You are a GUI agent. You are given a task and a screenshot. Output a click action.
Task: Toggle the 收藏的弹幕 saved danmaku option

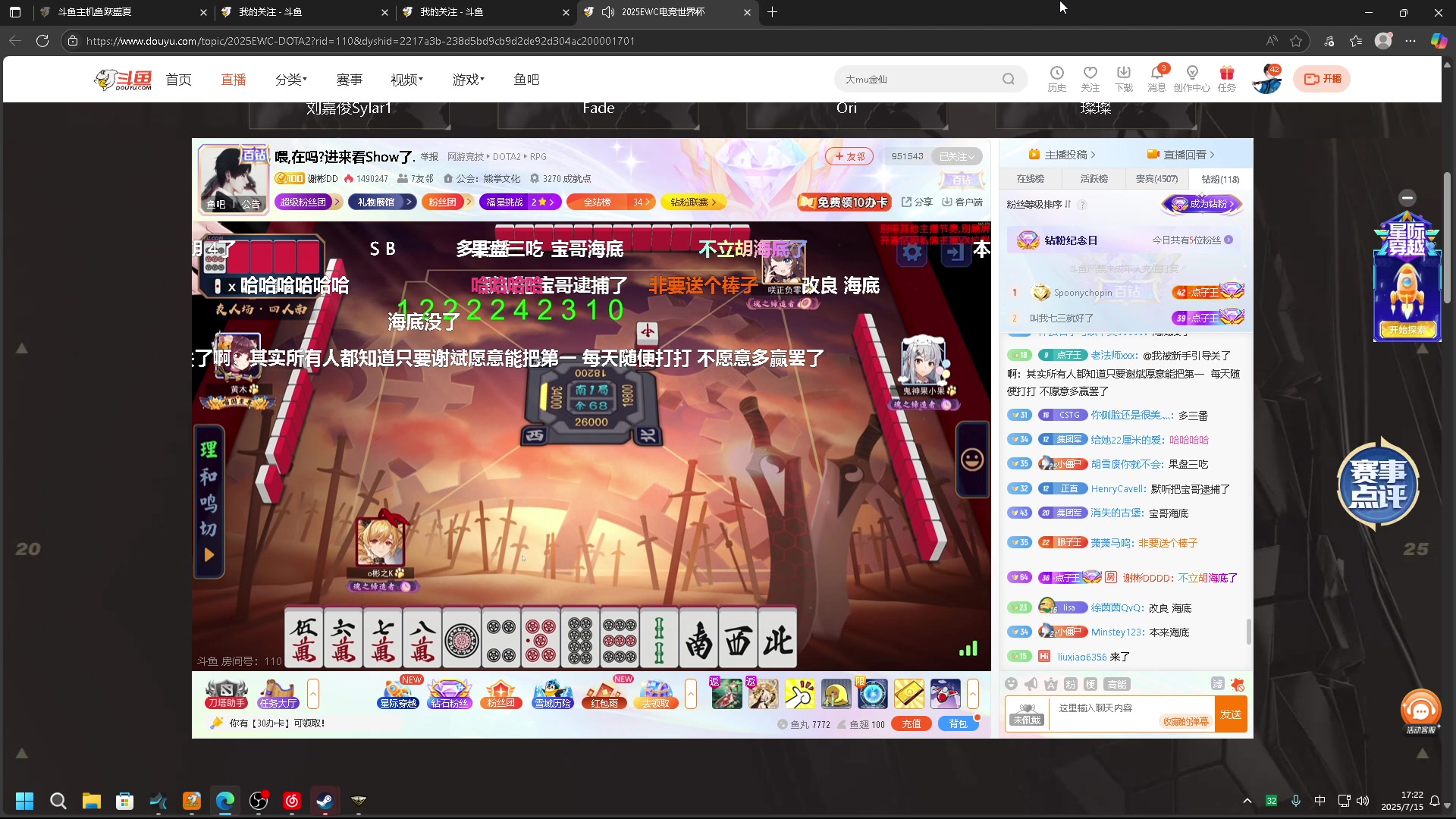1186,721
